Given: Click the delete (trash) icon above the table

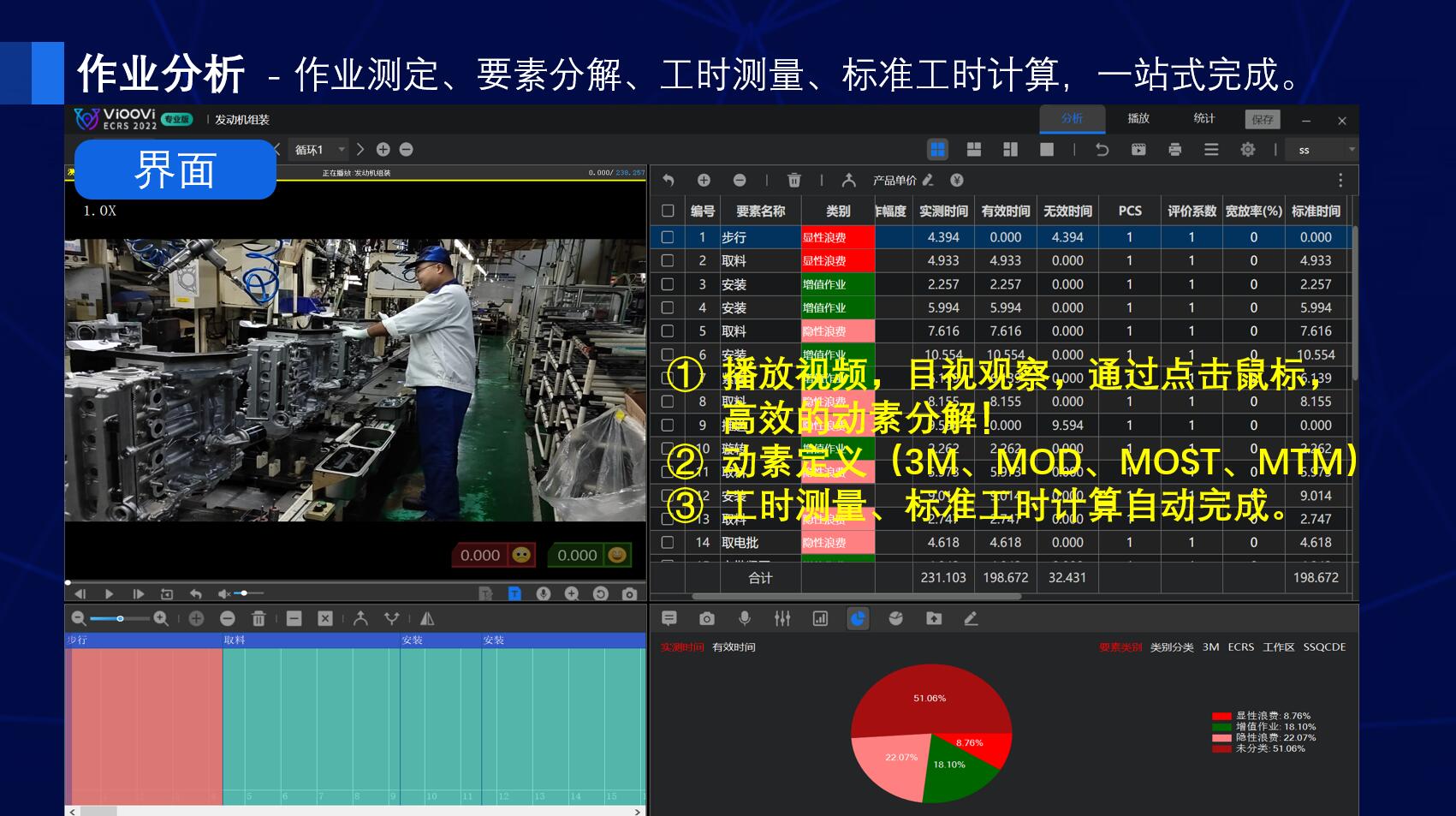Looking at the screenshot, I should (x=794, y=180).
